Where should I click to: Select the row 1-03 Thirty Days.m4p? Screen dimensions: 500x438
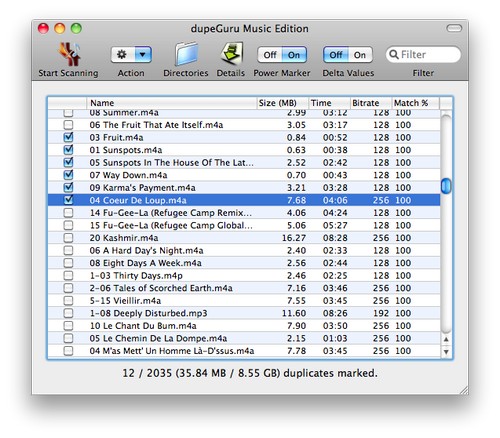coord(244,275)
